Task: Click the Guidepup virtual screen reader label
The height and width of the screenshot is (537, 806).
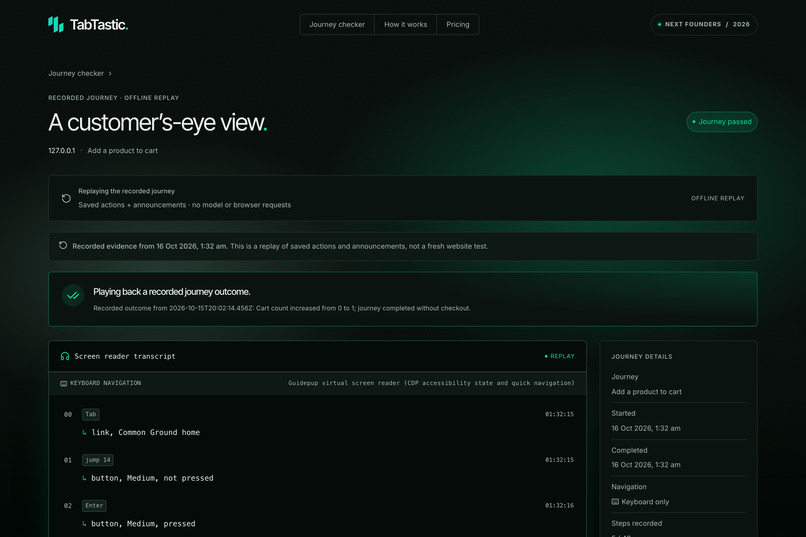Action: point(431,383)
